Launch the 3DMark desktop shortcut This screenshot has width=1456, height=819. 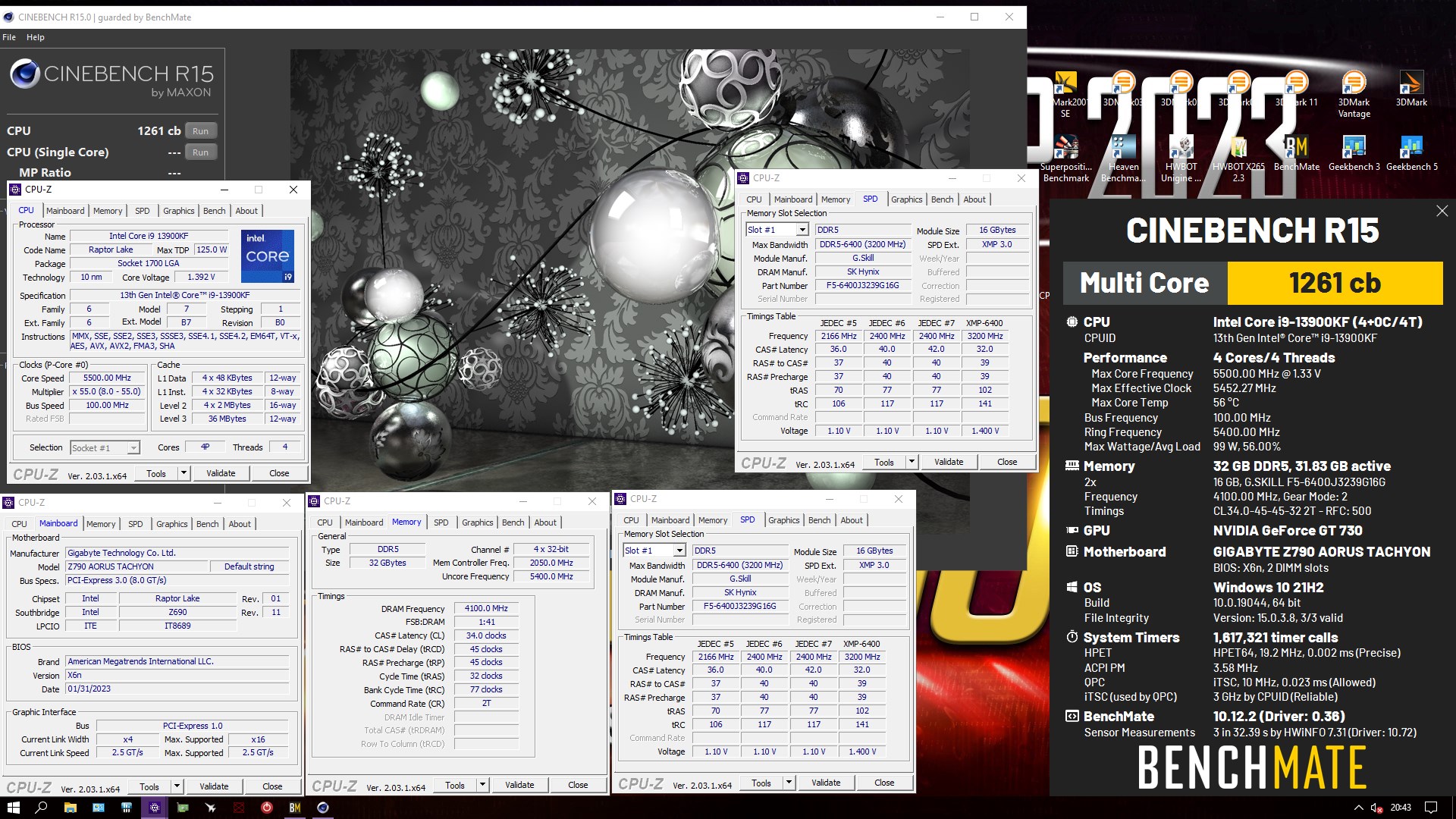1411,89
